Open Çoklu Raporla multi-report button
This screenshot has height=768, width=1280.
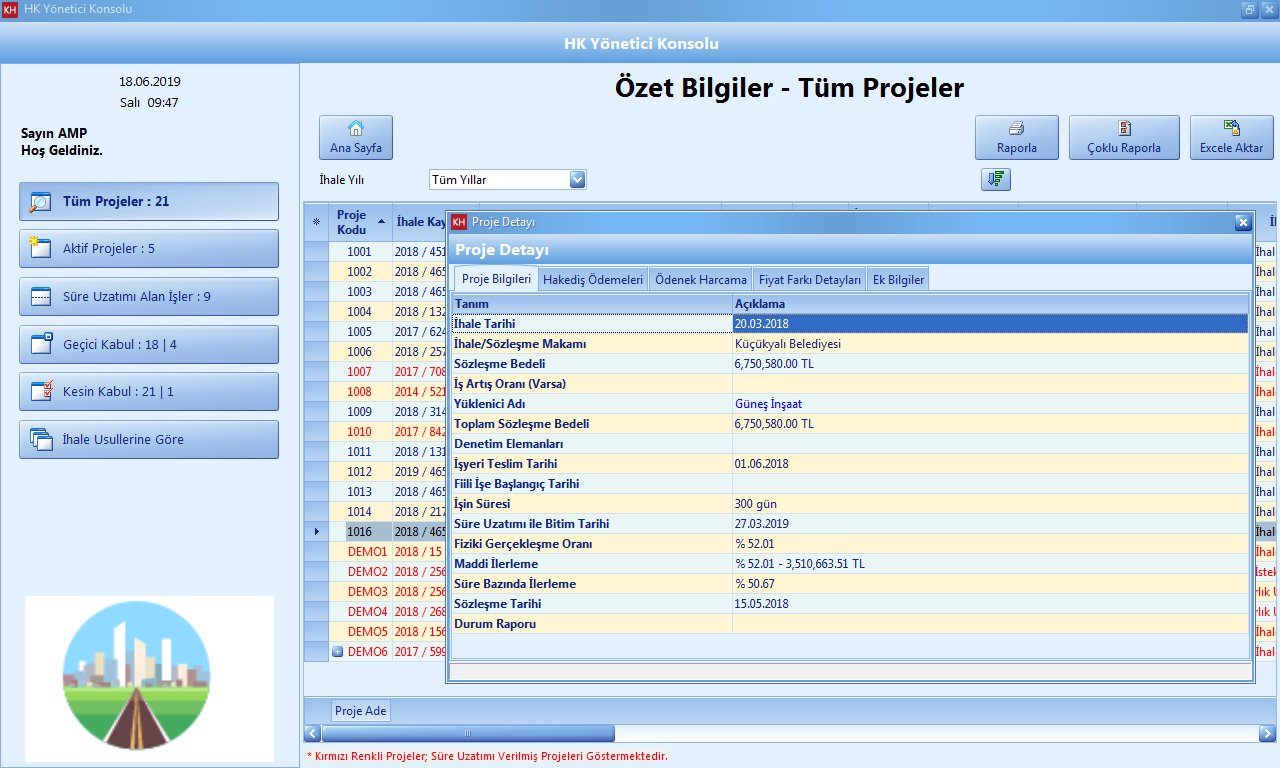tap(1123, 137)
